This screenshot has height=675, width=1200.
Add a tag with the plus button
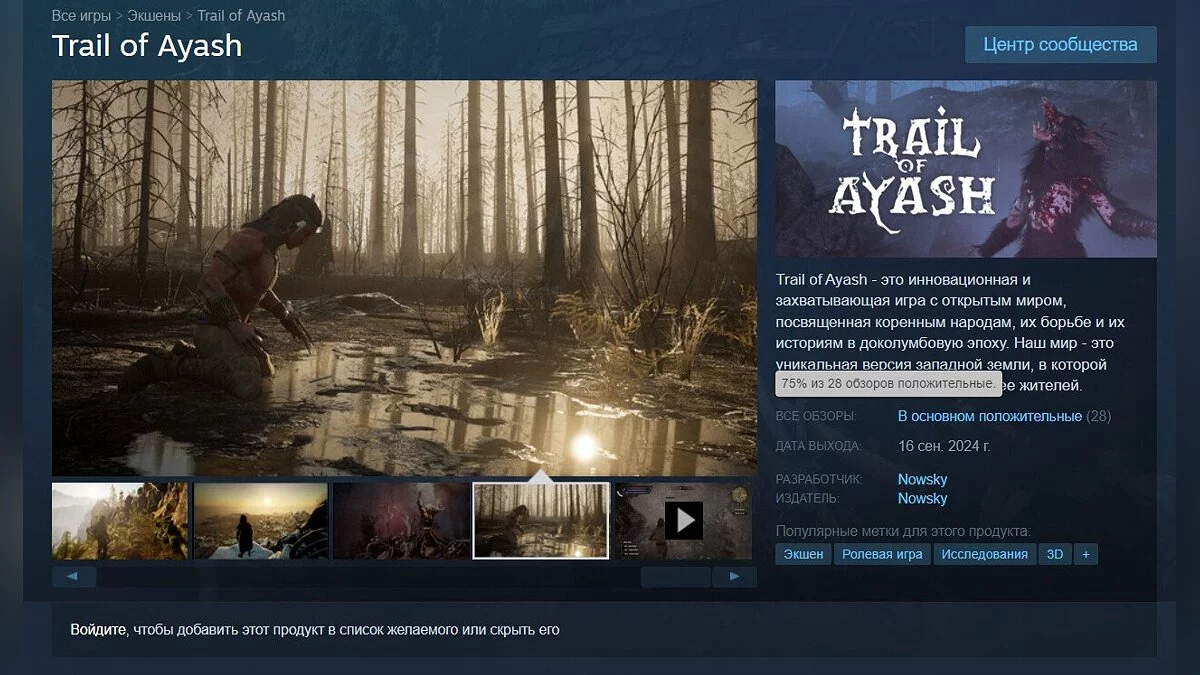[x=1085, y=554]
